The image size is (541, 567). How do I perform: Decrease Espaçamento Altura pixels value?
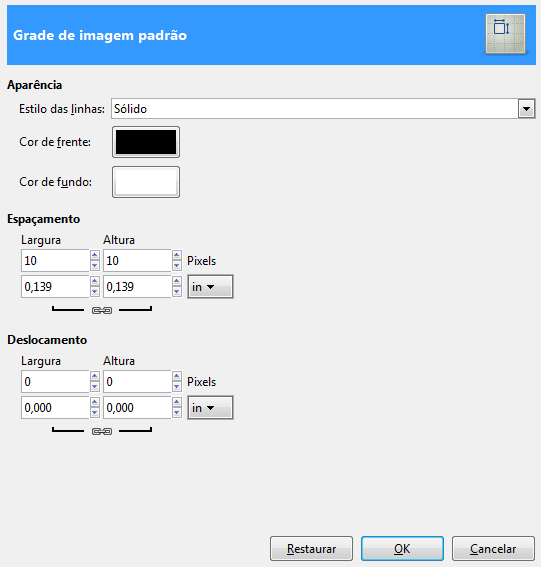point(177,266)
